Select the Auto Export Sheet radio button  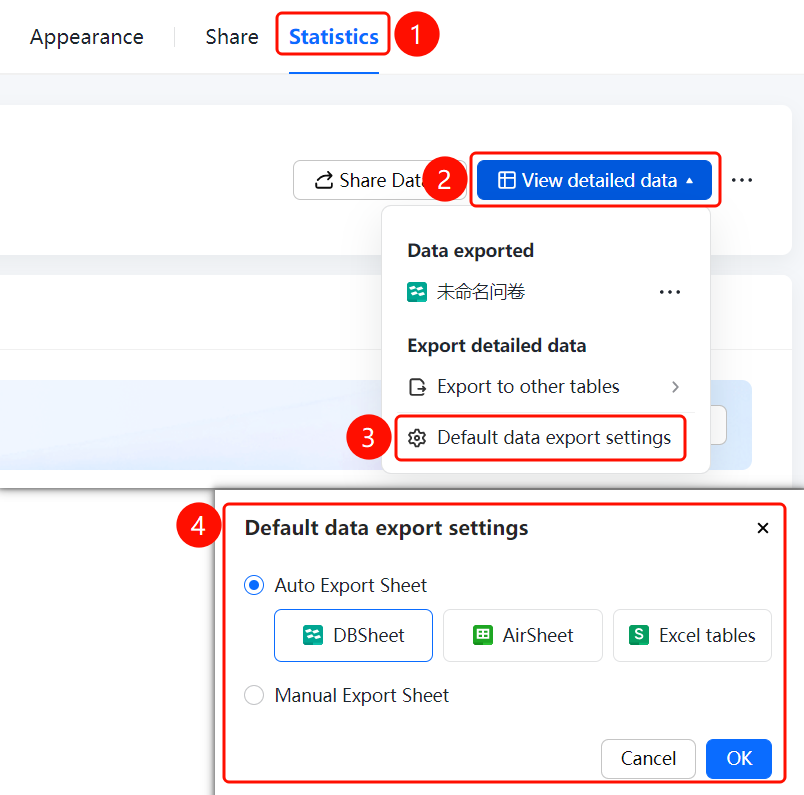(x=254, y=585)
